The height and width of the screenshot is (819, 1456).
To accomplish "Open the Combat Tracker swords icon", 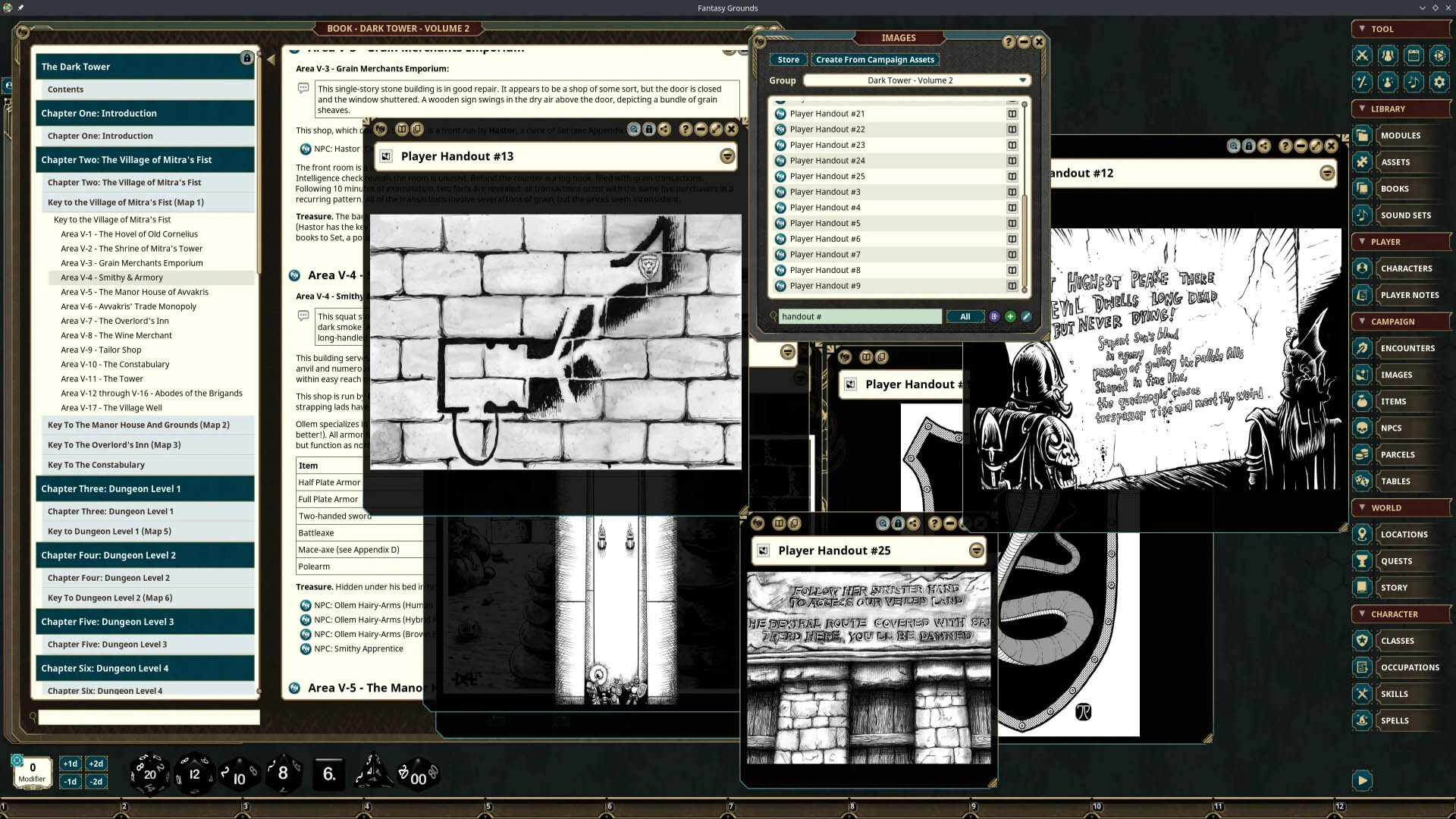I will (1363, 55).
